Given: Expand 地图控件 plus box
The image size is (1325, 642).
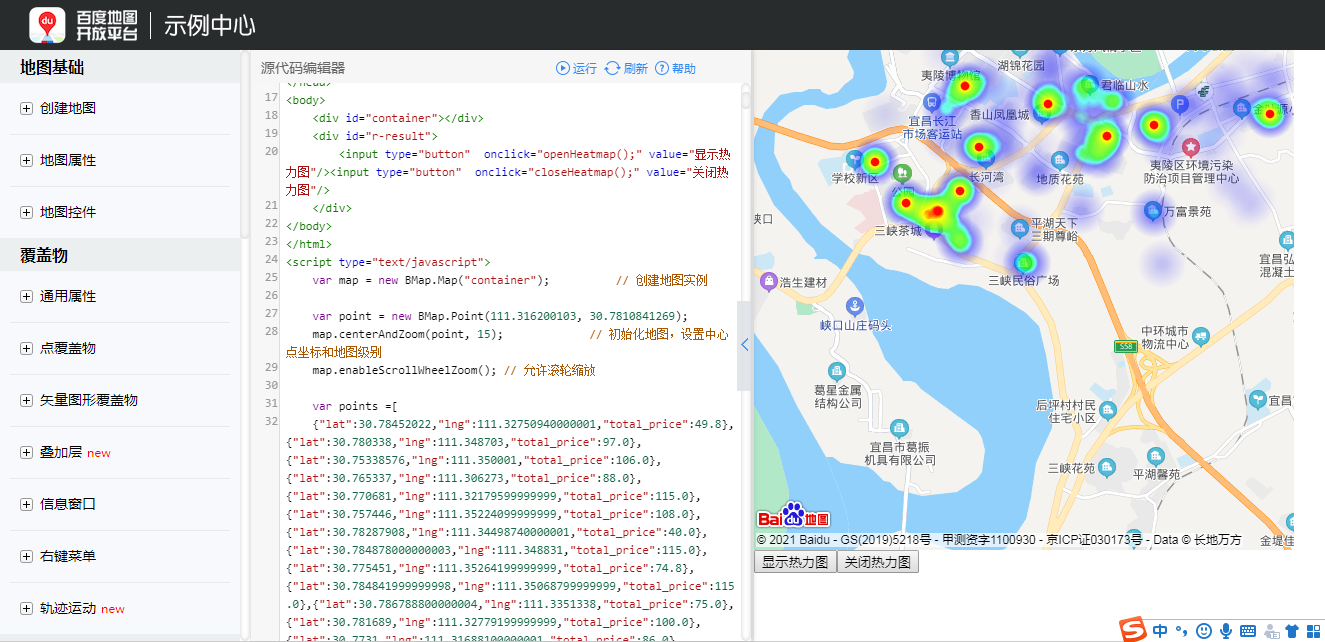Looking at the screenshot, I should click(x=27, y=212).
